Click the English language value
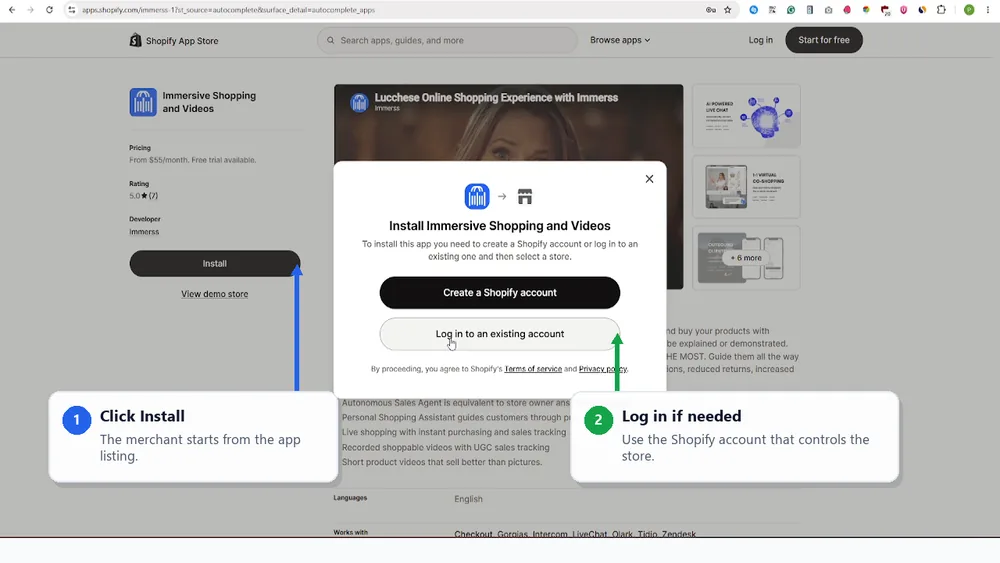This screenshot has height=563, width=1000. pos(468,499)
